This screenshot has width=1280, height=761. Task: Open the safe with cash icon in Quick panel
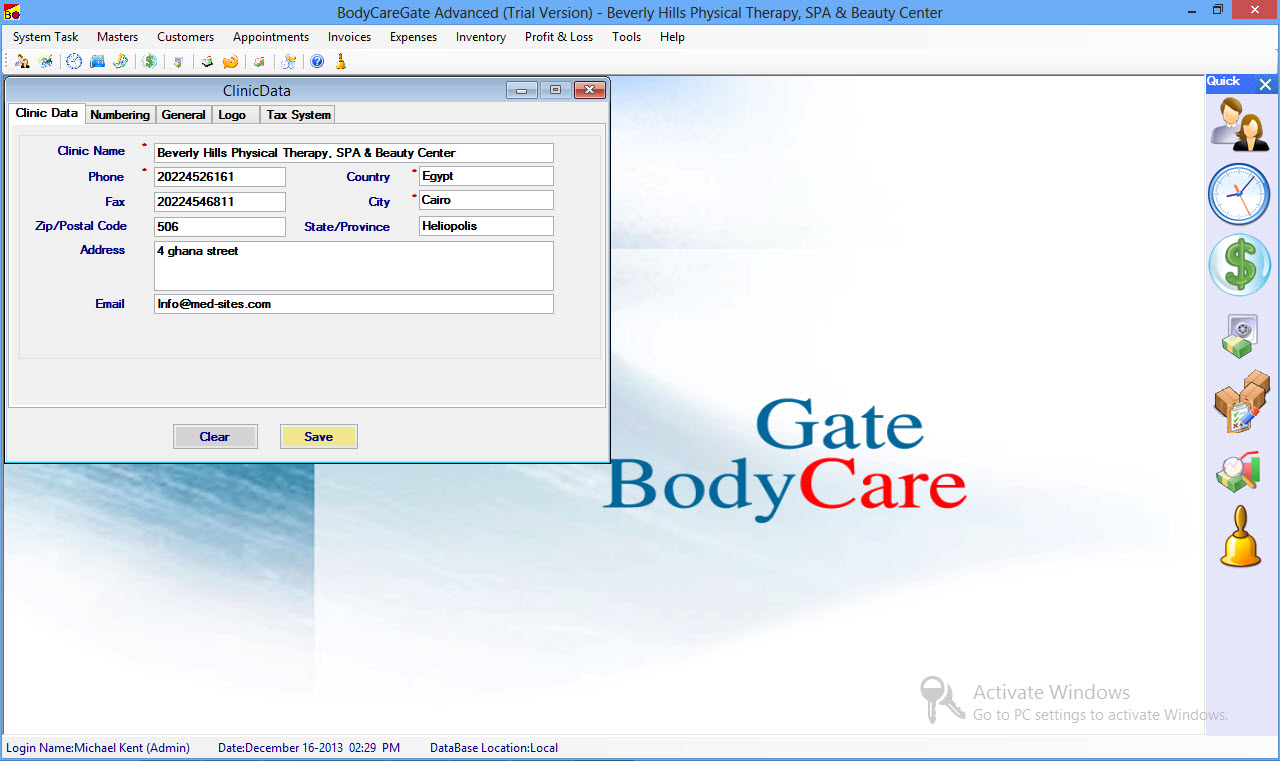click(1239, 335)
